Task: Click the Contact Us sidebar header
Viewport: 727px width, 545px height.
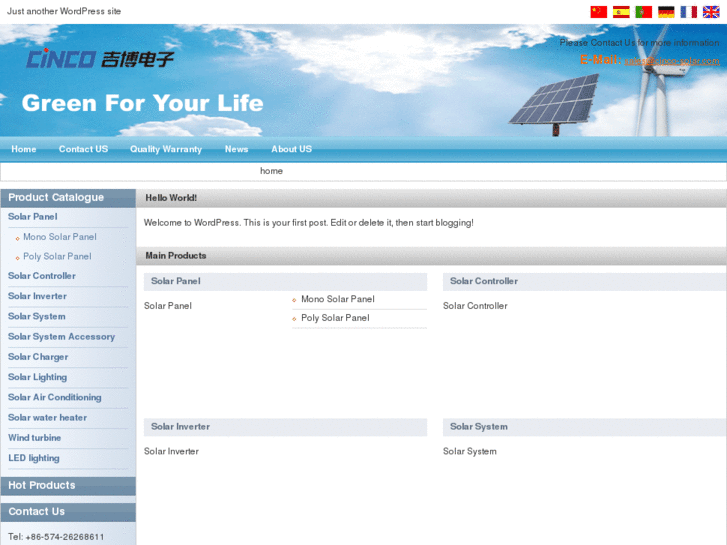Action: coord(68,512)
